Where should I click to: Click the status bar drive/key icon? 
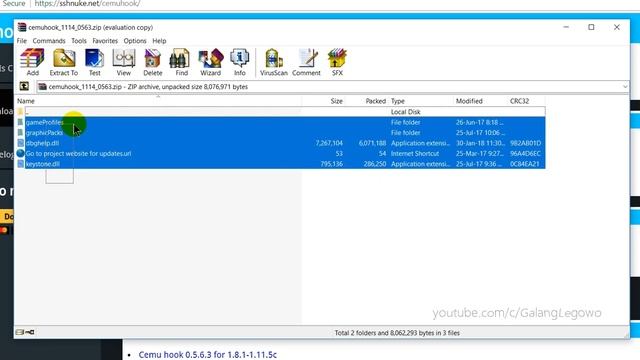coord(25,332)
